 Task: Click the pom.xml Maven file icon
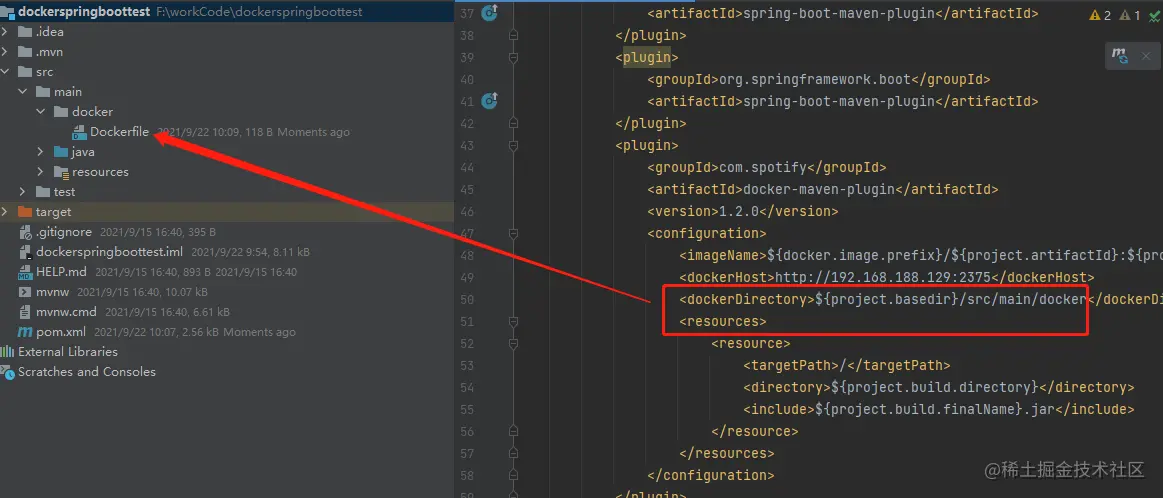(x=25, y=332)
